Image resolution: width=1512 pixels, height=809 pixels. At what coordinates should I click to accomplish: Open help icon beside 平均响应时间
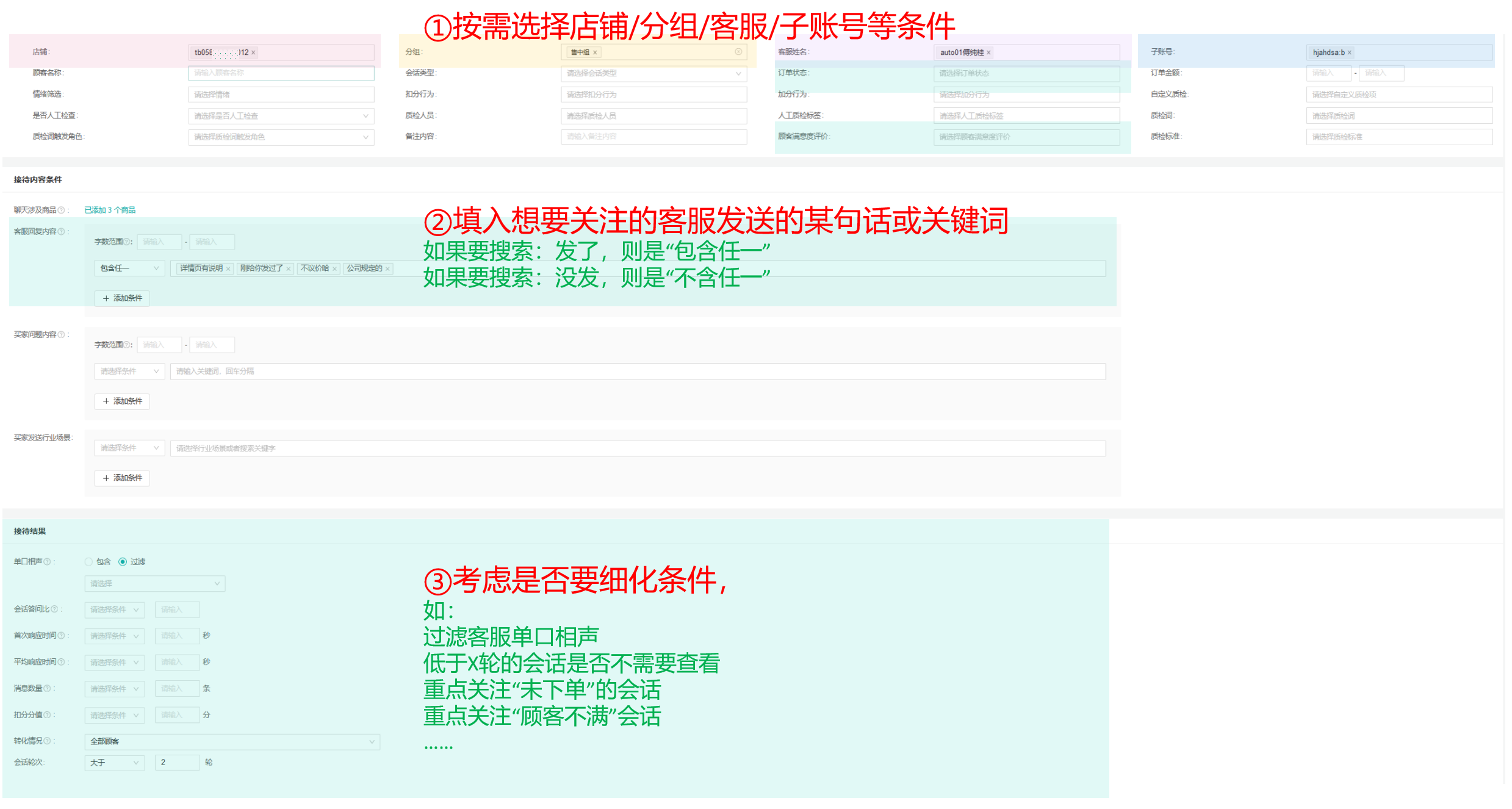click(61, 661)
